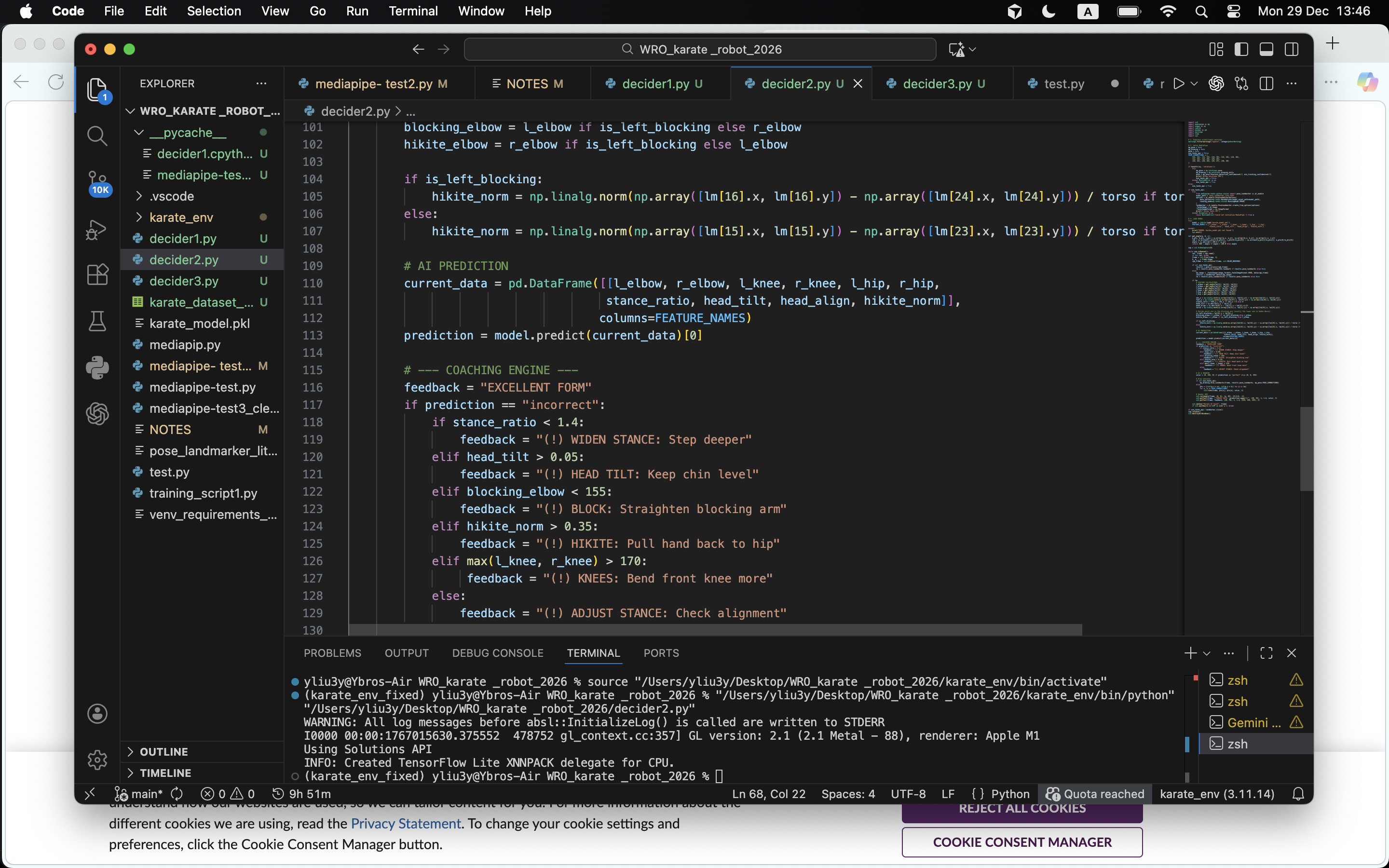1389x868 pixels.
Task: Open the Search view in activity bar
Action: pyautogui.click(x=97, y=136)
